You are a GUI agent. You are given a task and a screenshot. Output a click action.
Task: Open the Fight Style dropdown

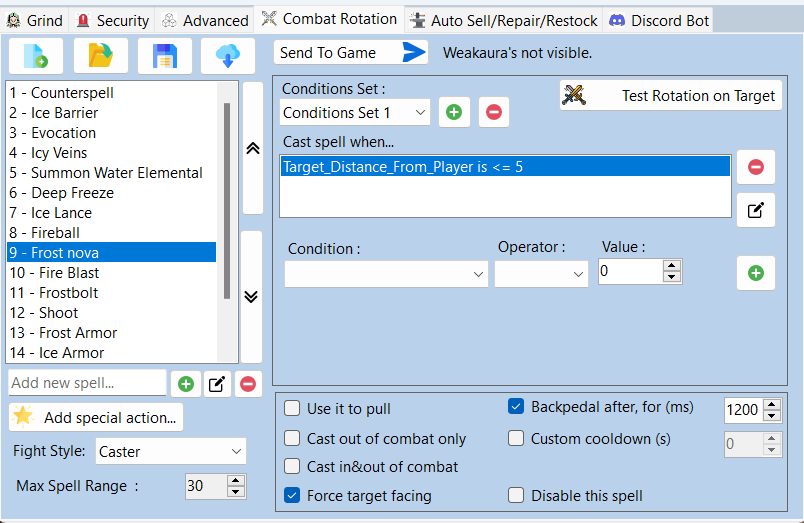click(x=170, y=452)
